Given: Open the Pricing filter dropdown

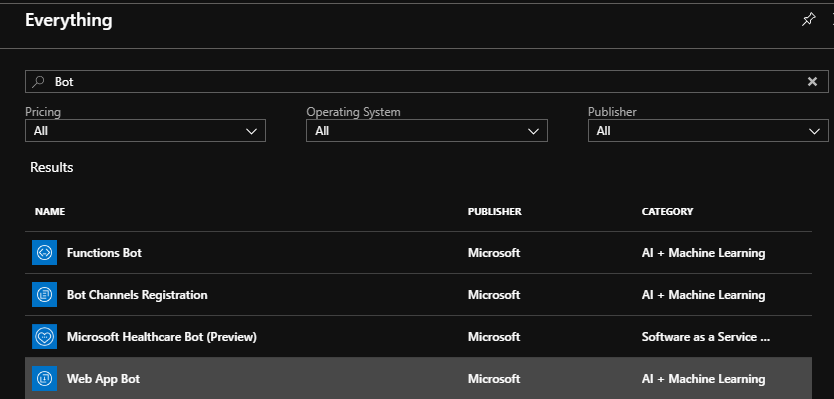Looking at the screenshot, I should [x=145, y=130].
